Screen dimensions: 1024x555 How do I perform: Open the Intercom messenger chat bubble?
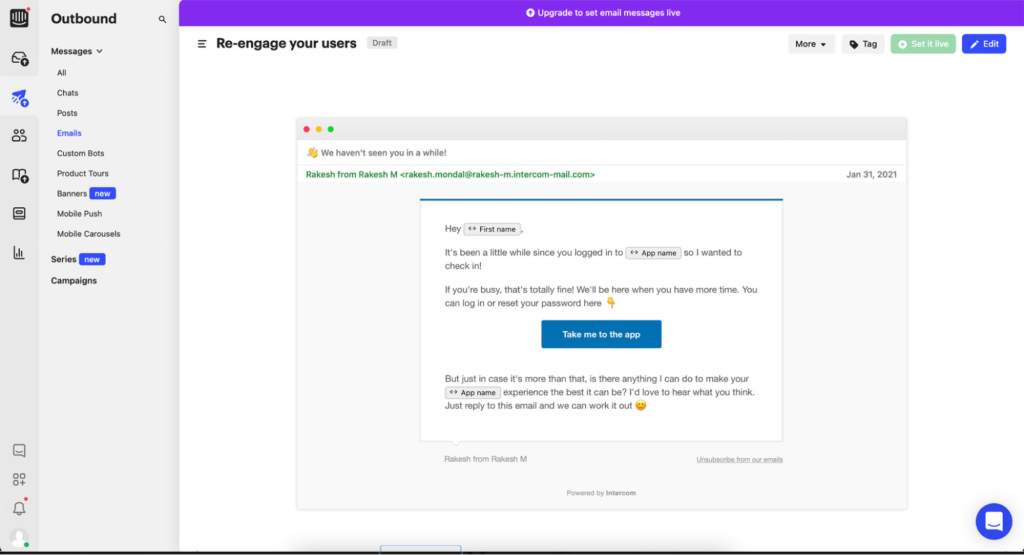(993, 521)
